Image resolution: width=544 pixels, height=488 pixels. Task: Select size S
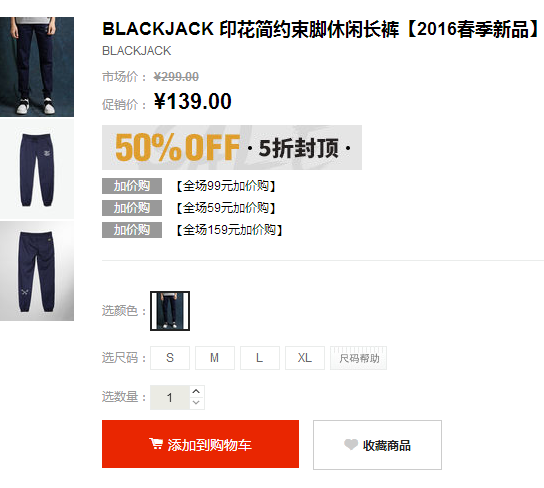coord(170,358)
